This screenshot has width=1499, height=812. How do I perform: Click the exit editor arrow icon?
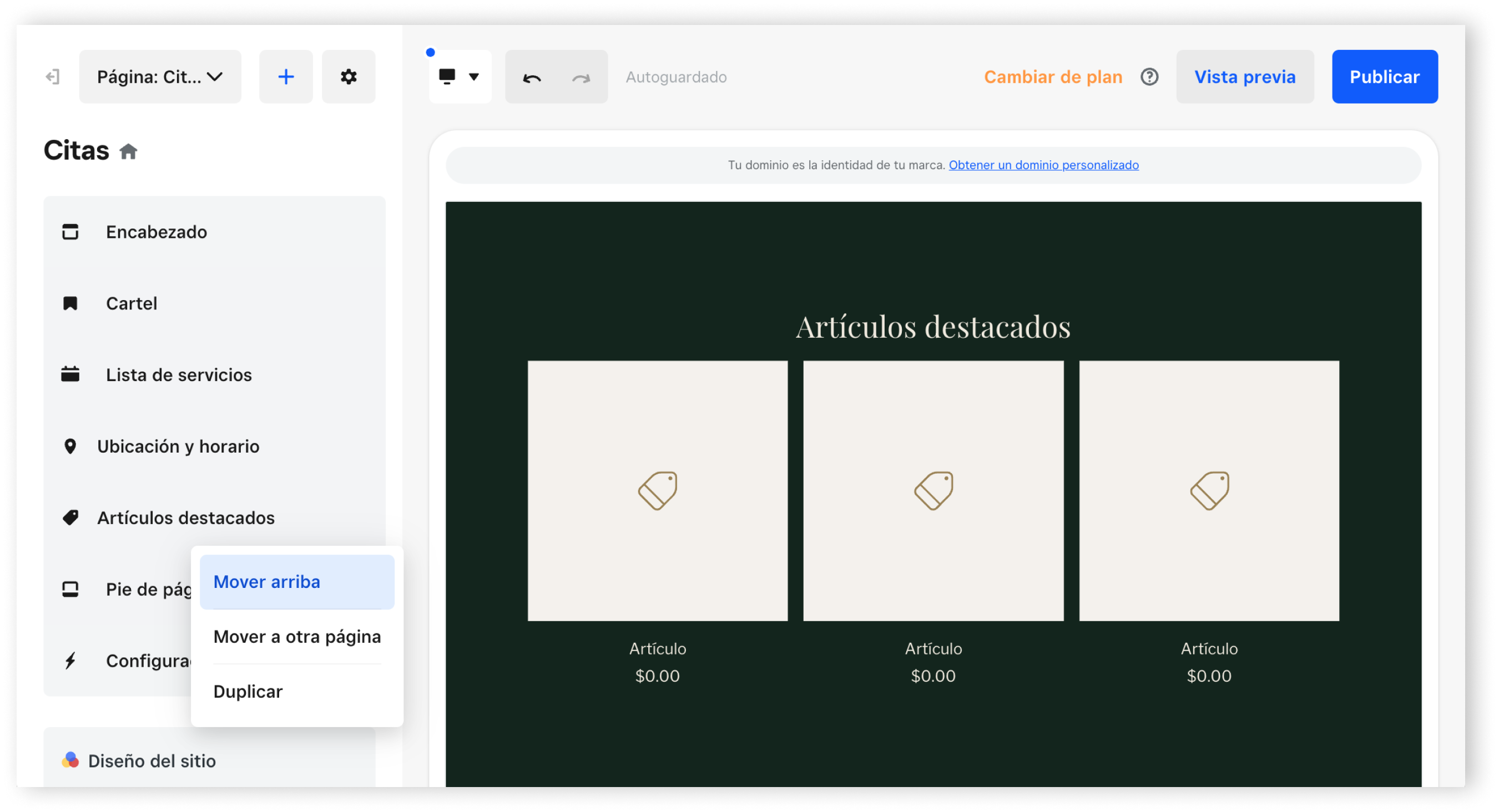coord(52,77)
